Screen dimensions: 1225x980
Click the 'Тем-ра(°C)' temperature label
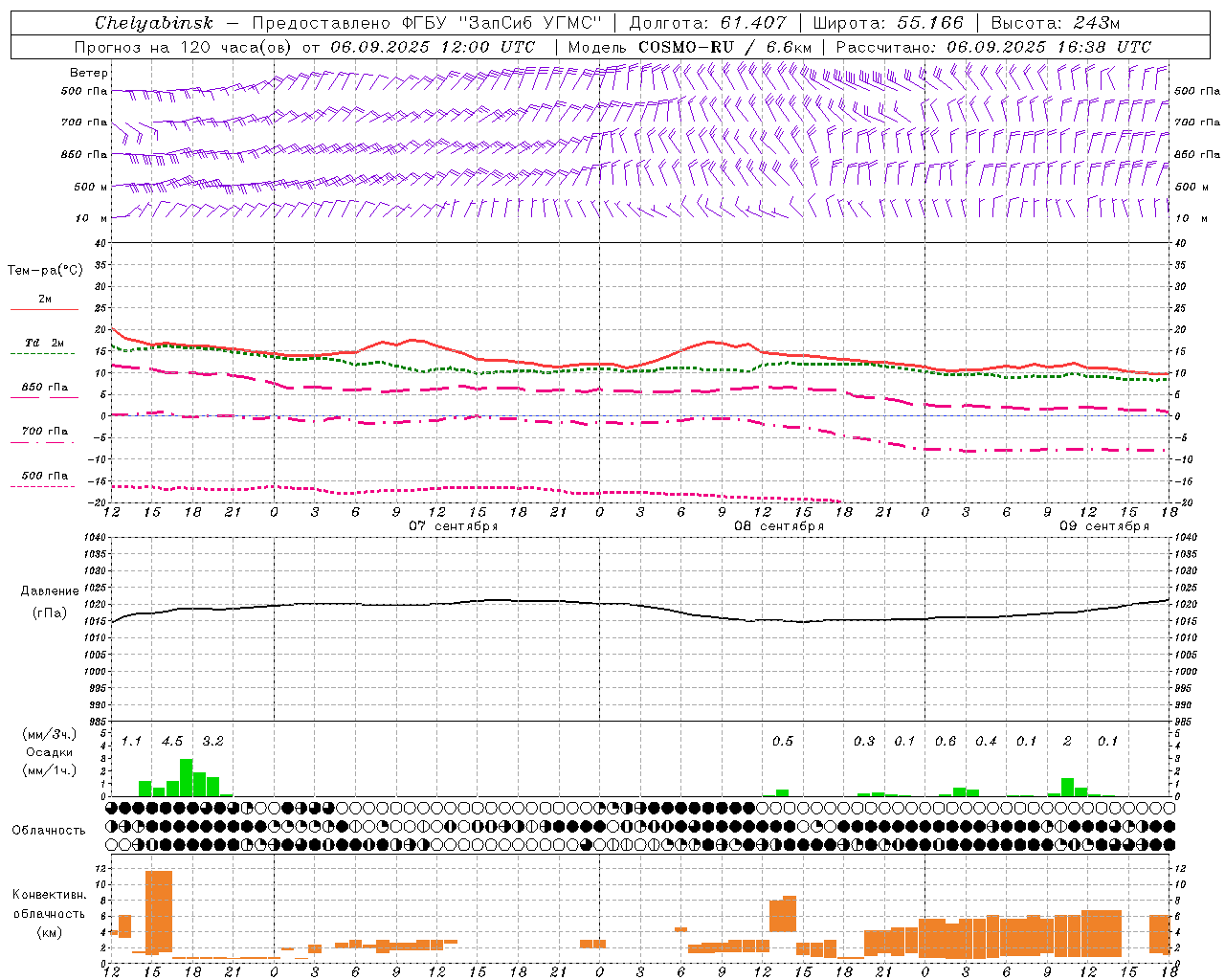[45, 271]
